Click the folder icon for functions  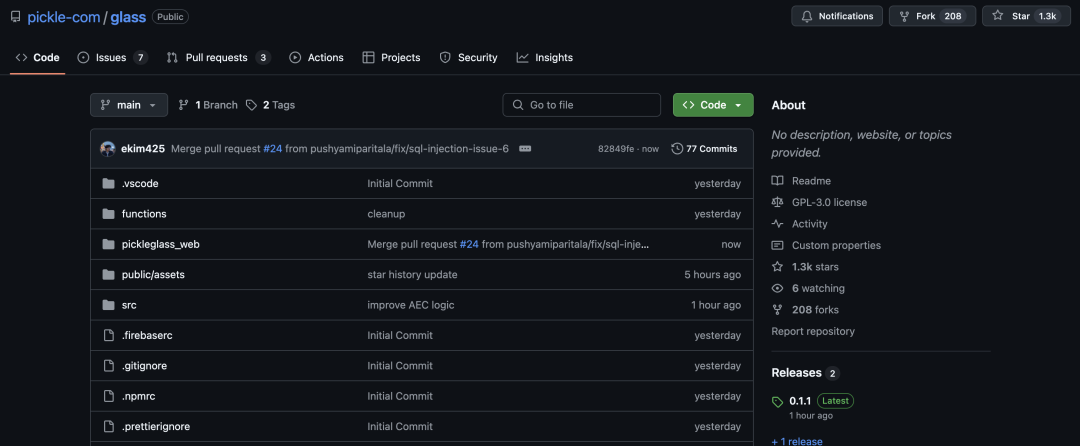coord(107,214)
